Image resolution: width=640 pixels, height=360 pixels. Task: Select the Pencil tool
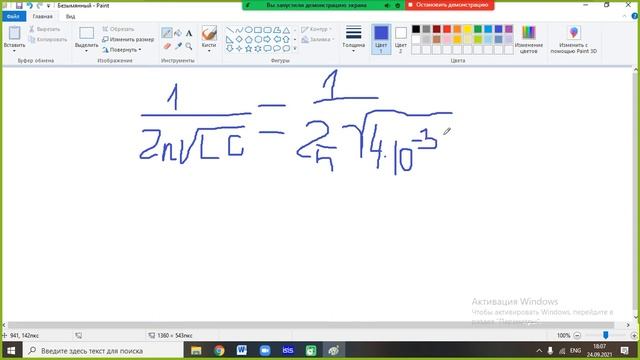click(167, 33)
